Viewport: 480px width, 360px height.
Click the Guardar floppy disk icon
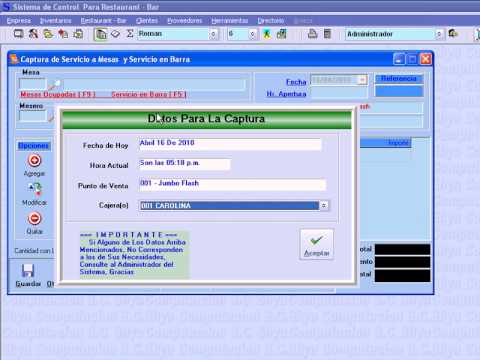pyautogui.click(x=28, y=271)
